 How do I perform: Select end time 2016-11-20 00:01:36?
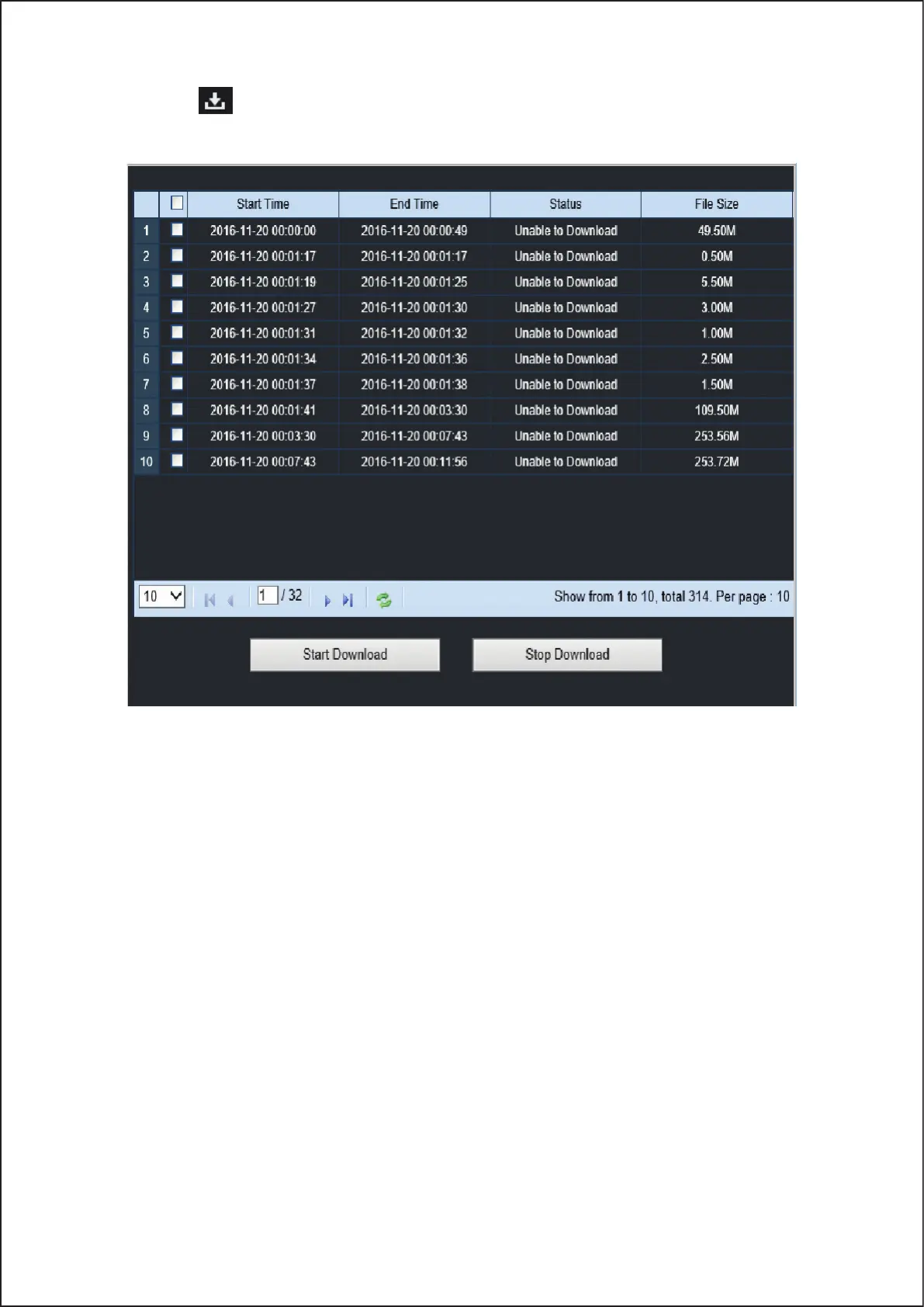[x=414, y=359]
